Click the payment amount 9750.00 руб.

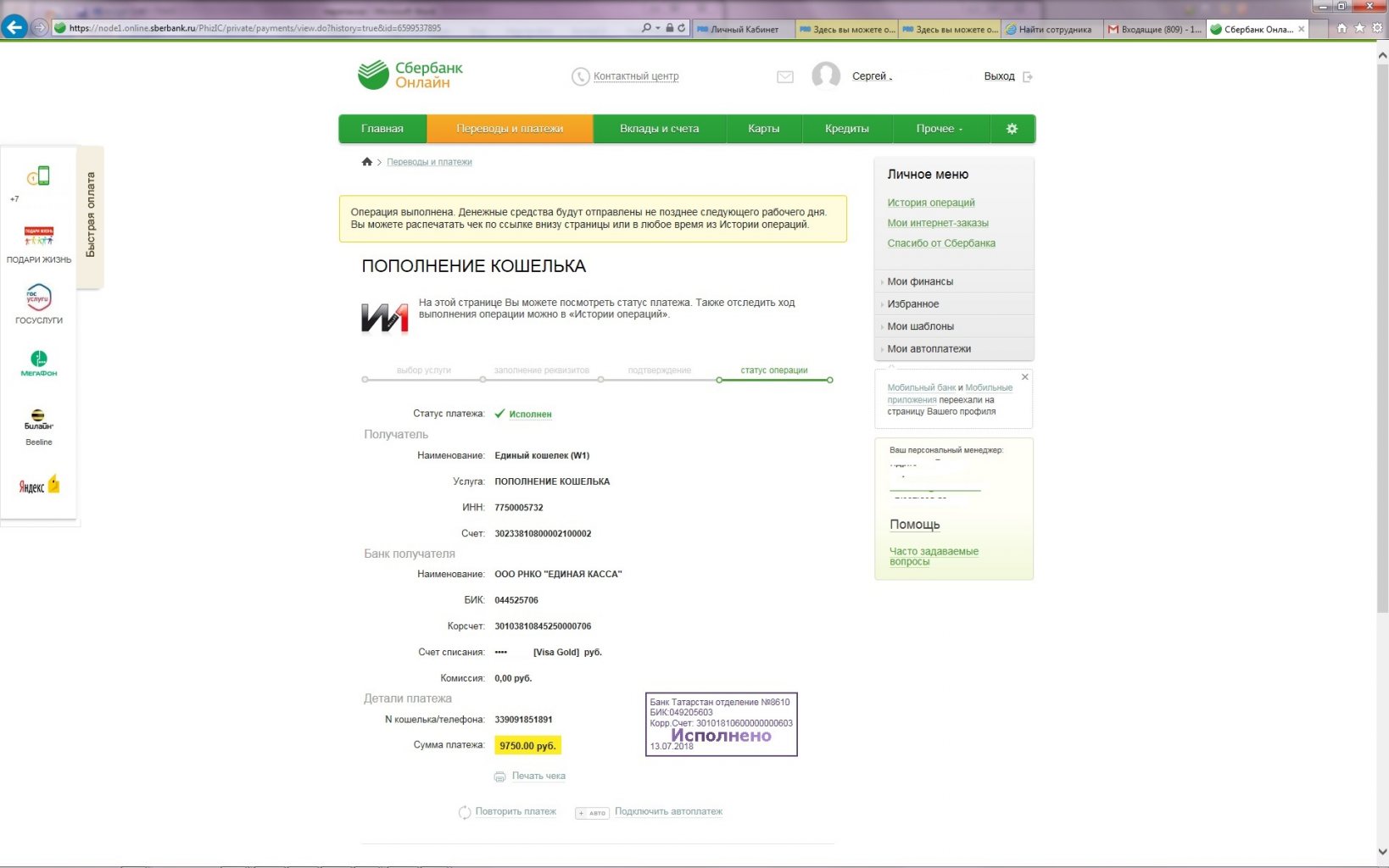click(527, 746)
